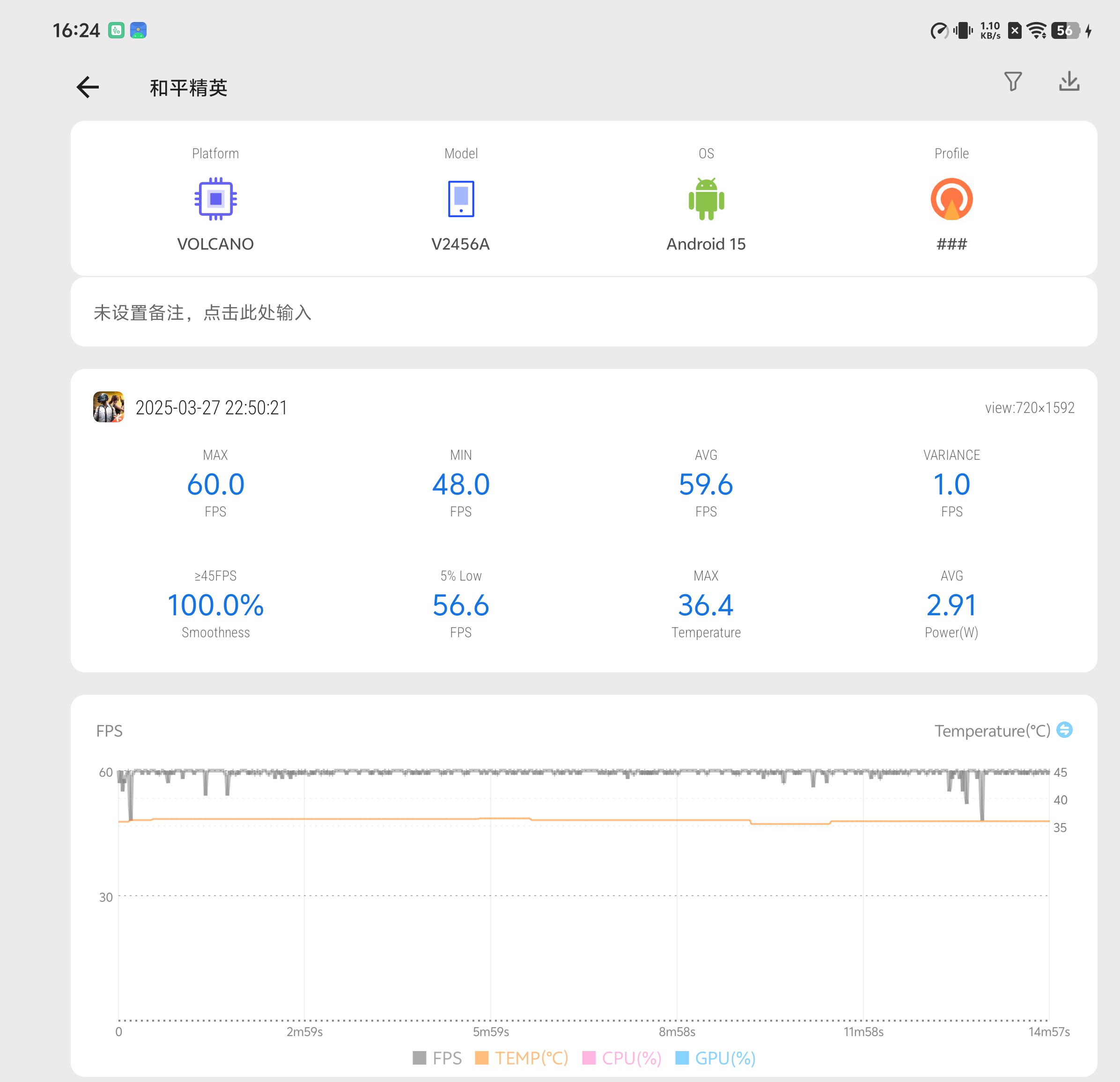Screen dimensions: 1120x1082
Task: Click the 100.0% Smoothness value
Action: click(215, 605)
